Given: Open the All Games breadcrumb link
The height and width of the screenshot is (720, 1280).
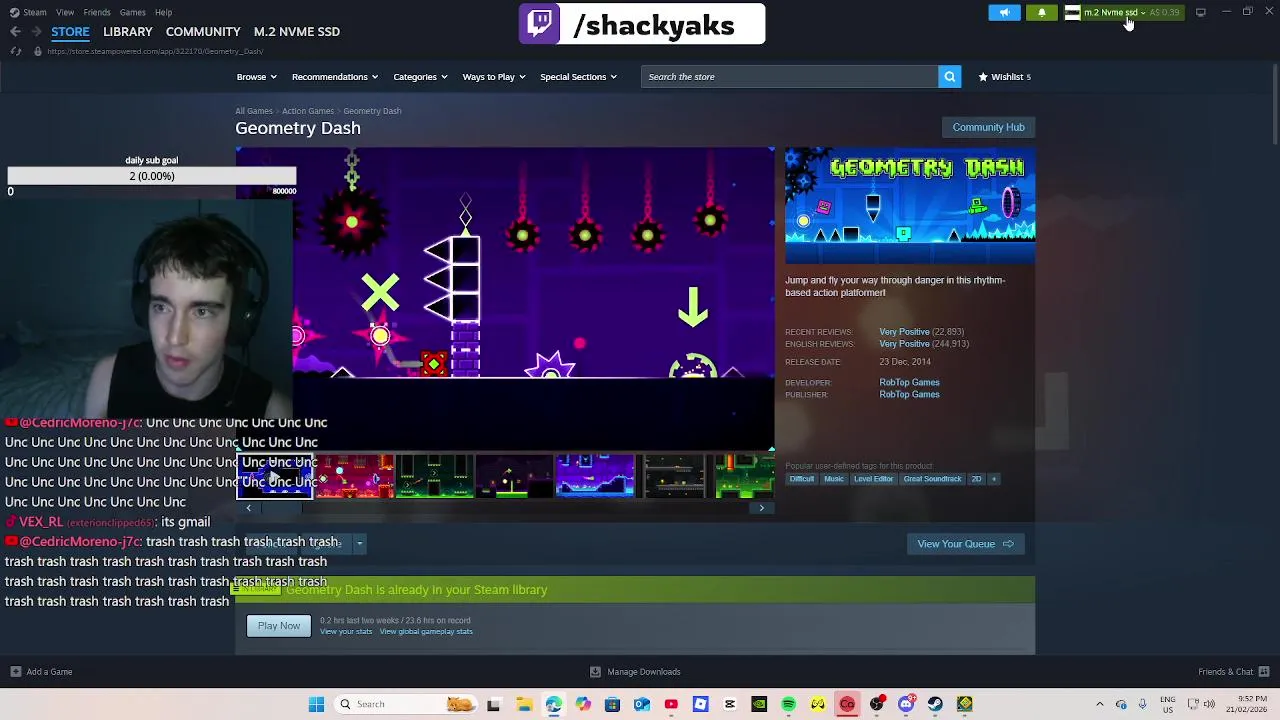Looking at the screenshot, I should [x=253, y=111].
